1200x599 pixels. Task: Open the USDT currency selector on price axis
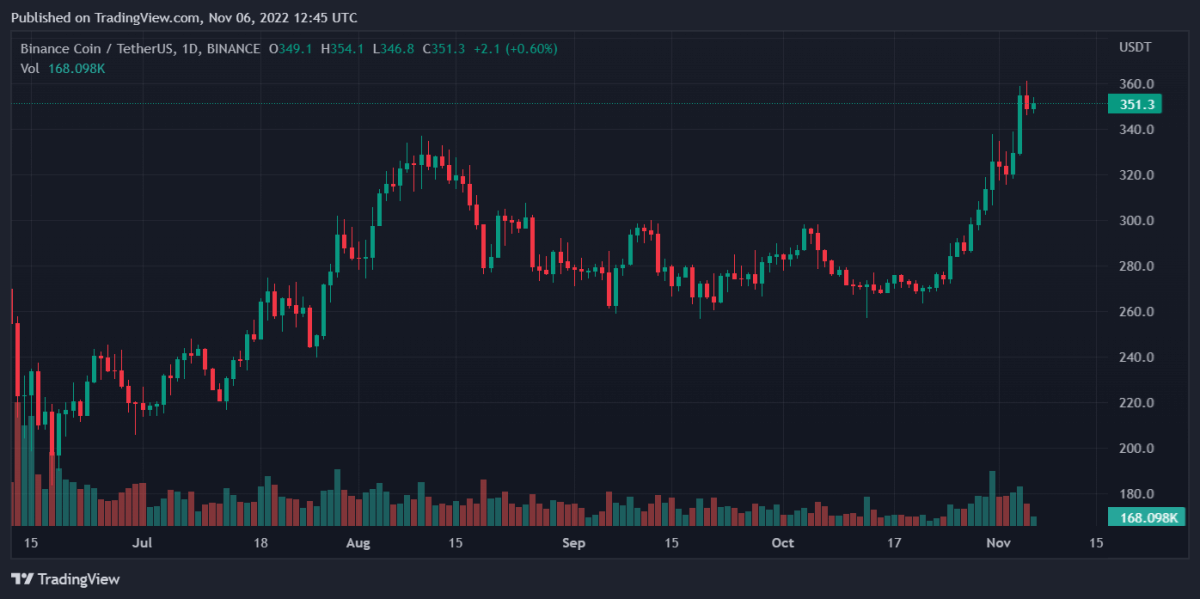tap(1134, 48)
